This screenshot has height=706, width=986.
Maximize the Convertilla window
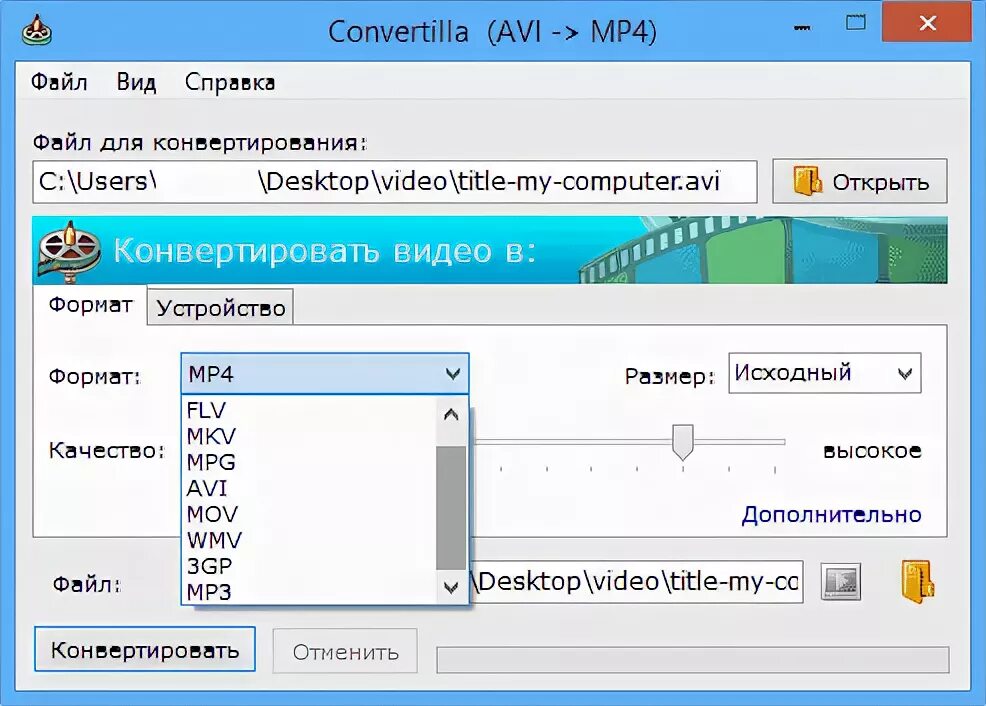855,23
